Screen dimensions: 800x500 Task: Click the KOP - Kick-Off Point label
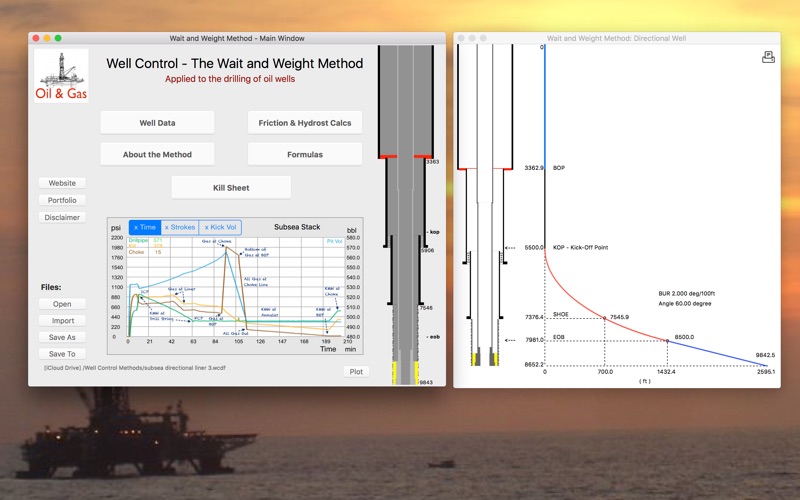tap(581, 247)
